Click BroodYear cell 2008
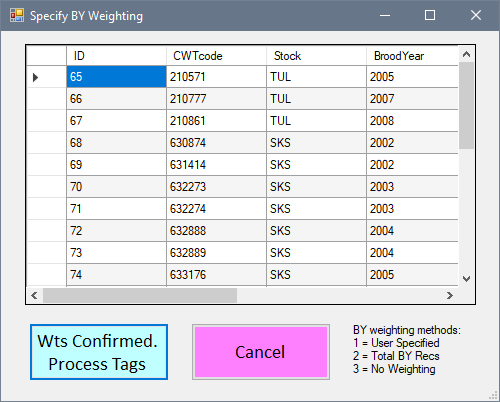 point(412,121)
